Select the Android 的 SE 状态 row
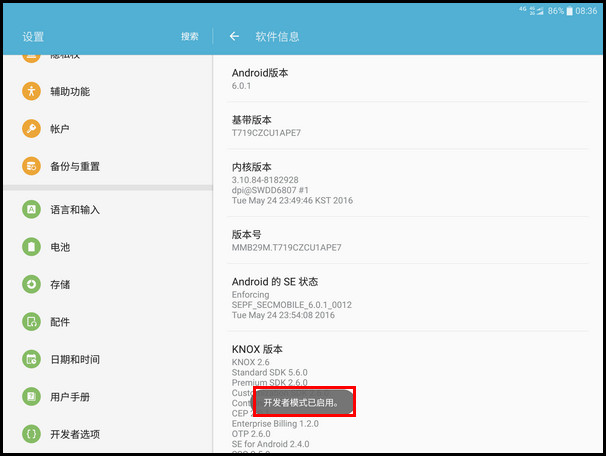Viewport: 606px width, 456px height. pos(408,298)
